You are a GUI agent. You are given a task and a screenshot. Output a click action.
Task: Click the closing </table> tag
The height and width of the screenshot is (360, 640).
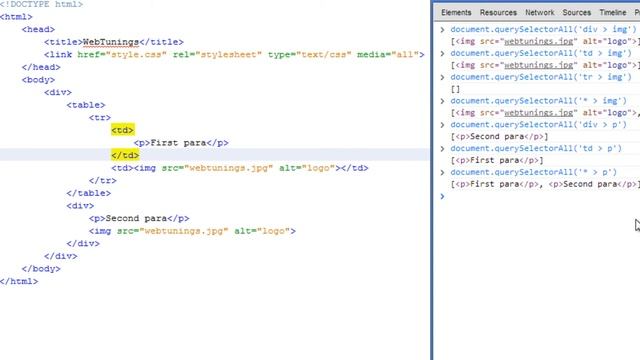click(89, 193)
